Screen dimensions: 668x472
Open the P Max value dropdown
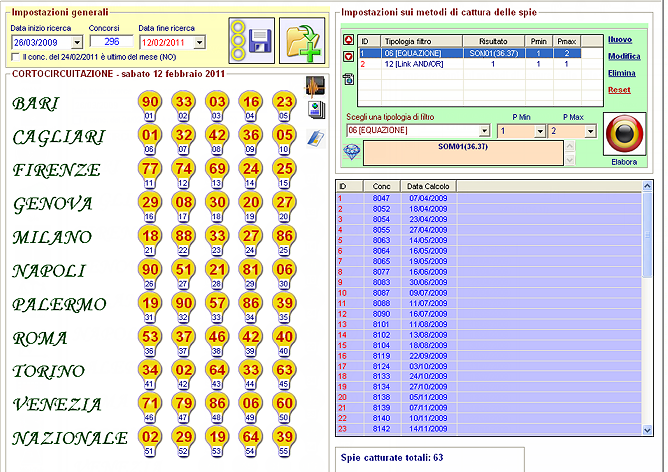pos(590,131)
